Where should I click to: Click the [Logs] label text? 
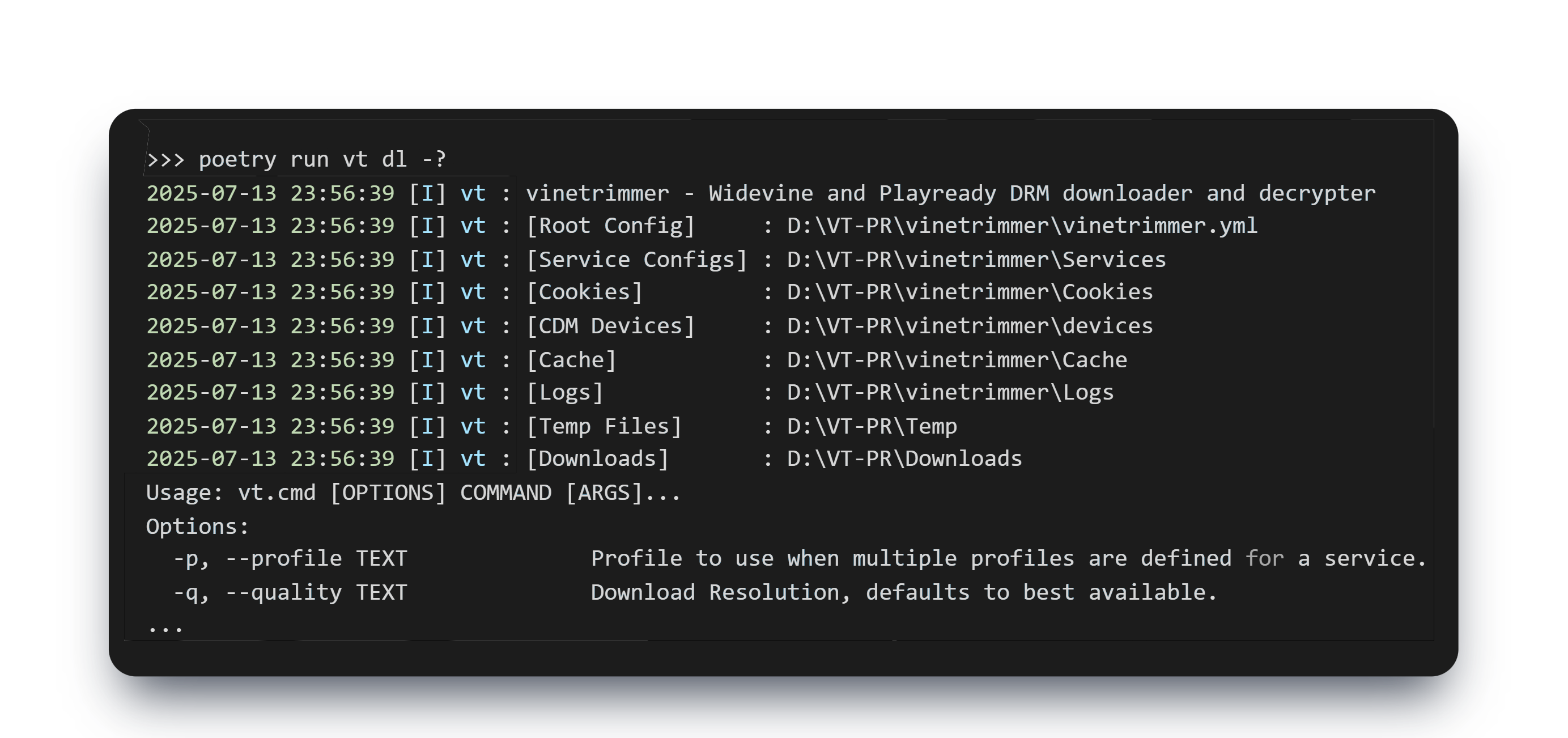click(x=564, y=393)
